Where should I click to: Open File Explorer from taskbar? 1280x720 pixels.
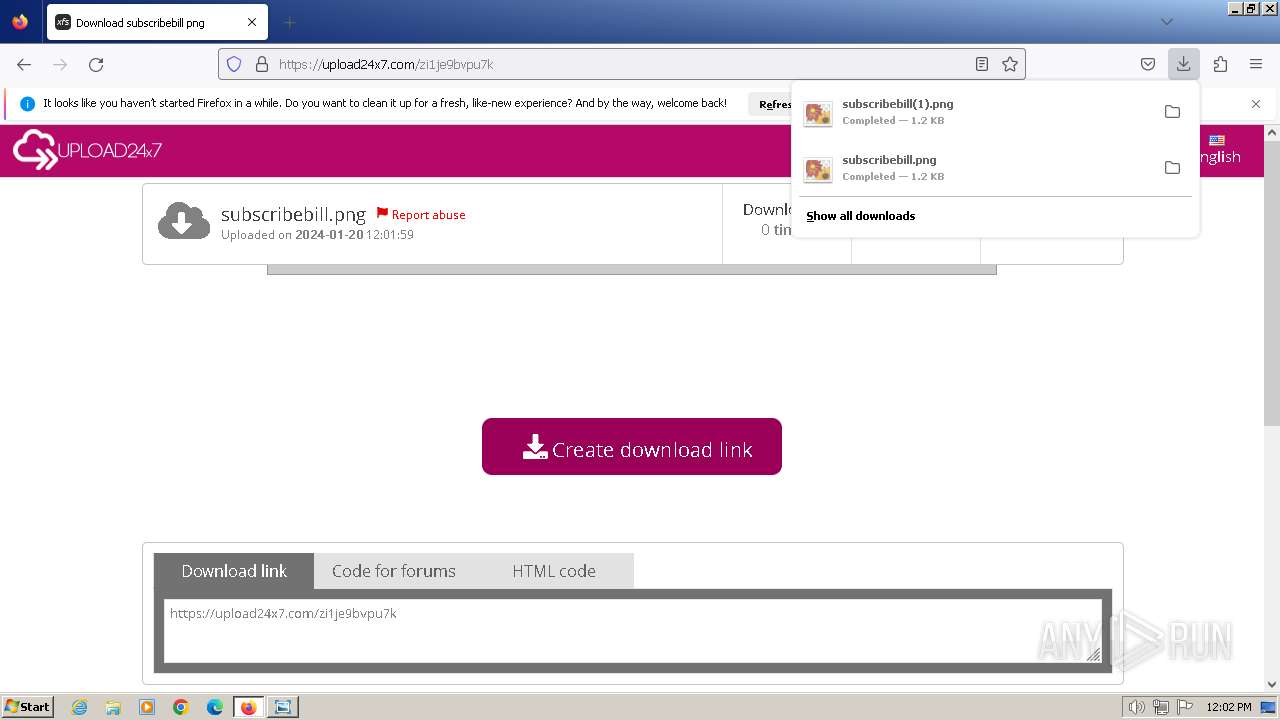pyautogui.click(x=113, y=707)
